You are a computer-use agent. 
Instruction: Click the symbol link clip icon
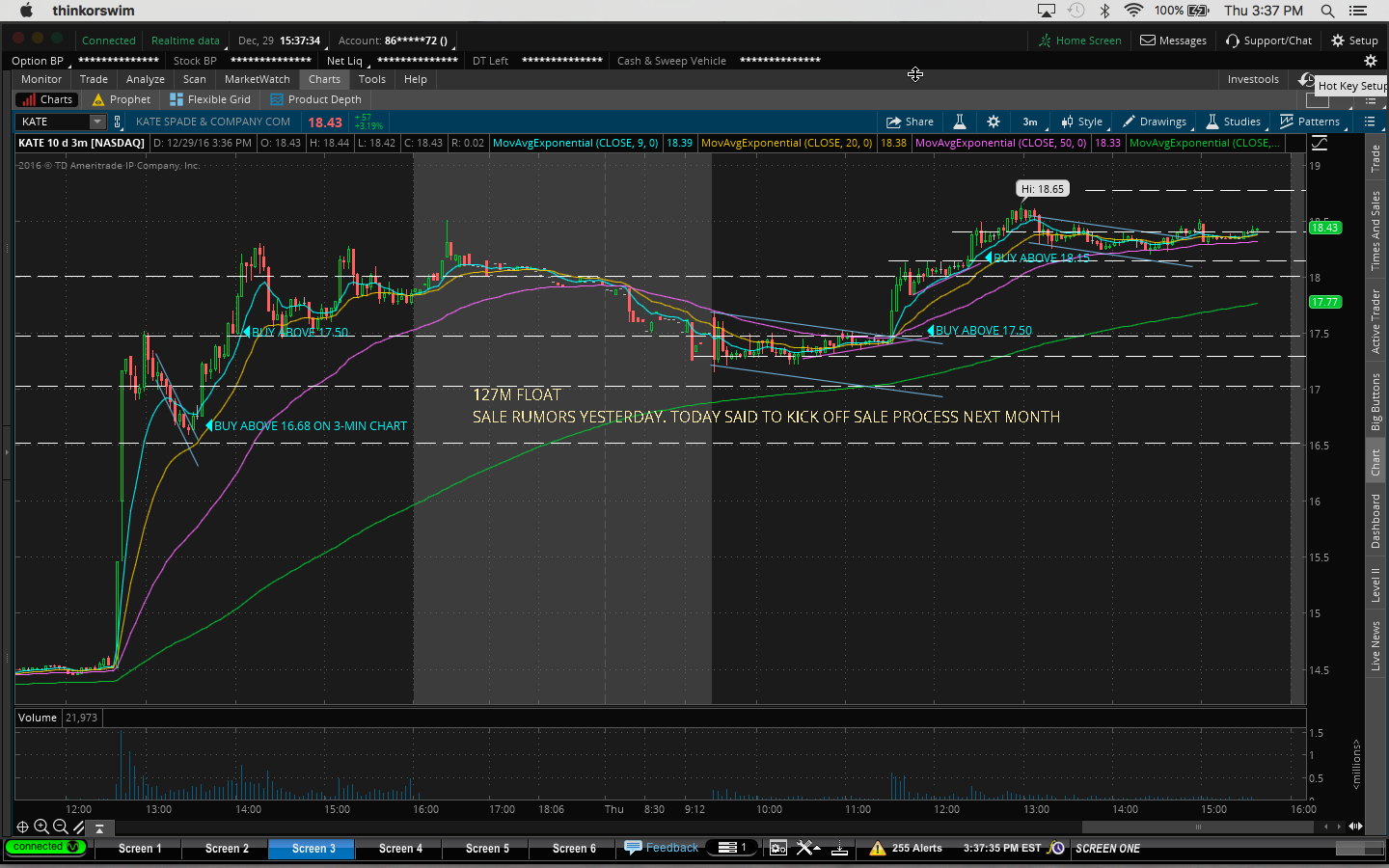coord(118,122)
